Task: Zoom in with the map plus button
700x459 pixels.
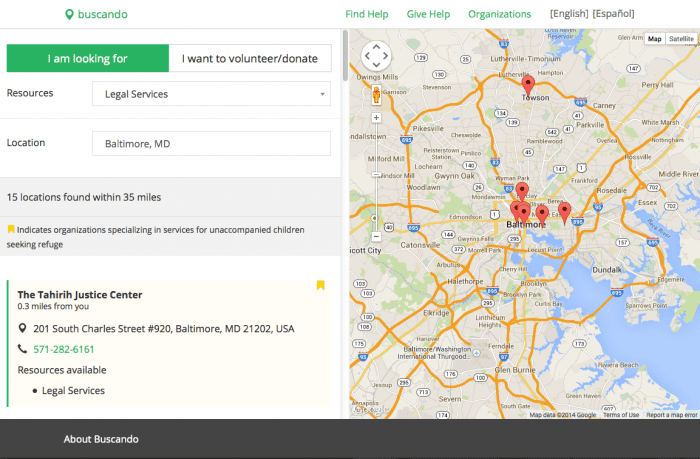Action: (x=377, y=117)
